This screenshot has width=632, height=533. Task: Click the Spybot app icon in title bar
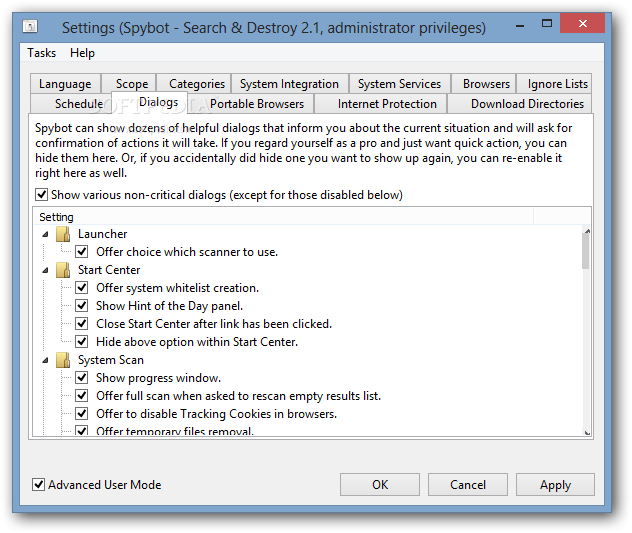[x=30, y=27]
